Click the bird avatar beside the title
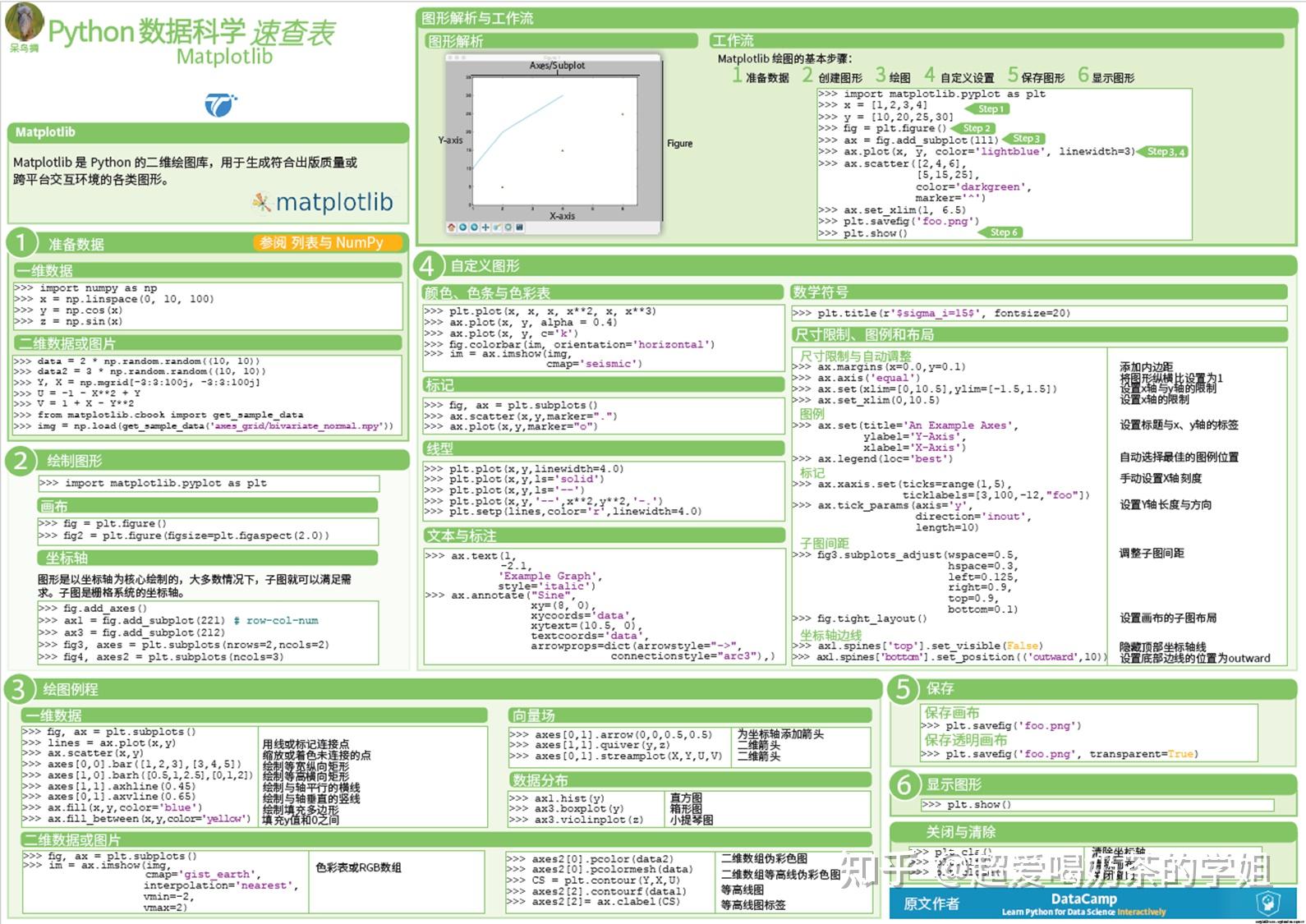The height and width of the screenshot is (924, 1306). coord(24,21)
